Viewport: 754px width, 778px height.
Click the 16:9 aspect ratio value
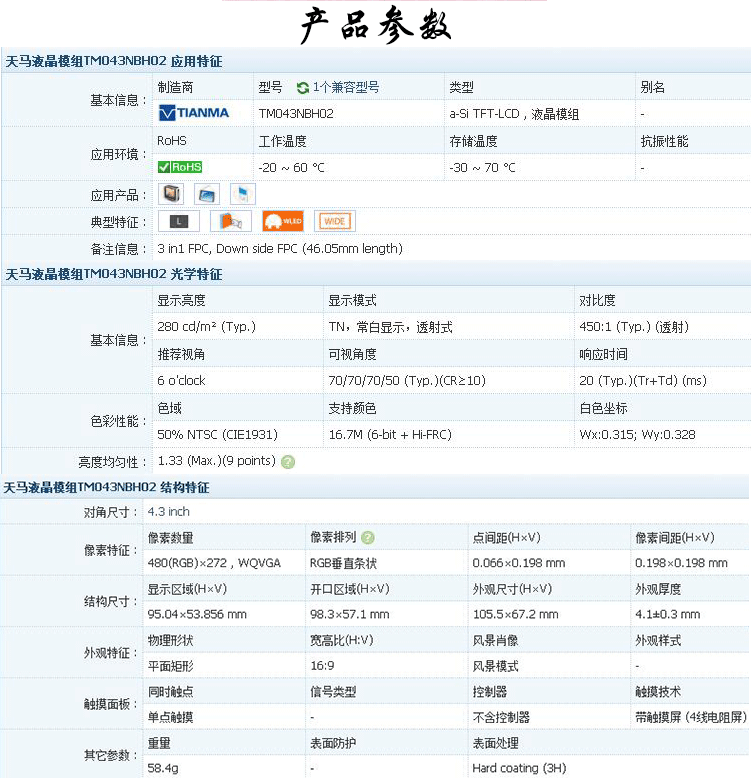pos(322,666)
